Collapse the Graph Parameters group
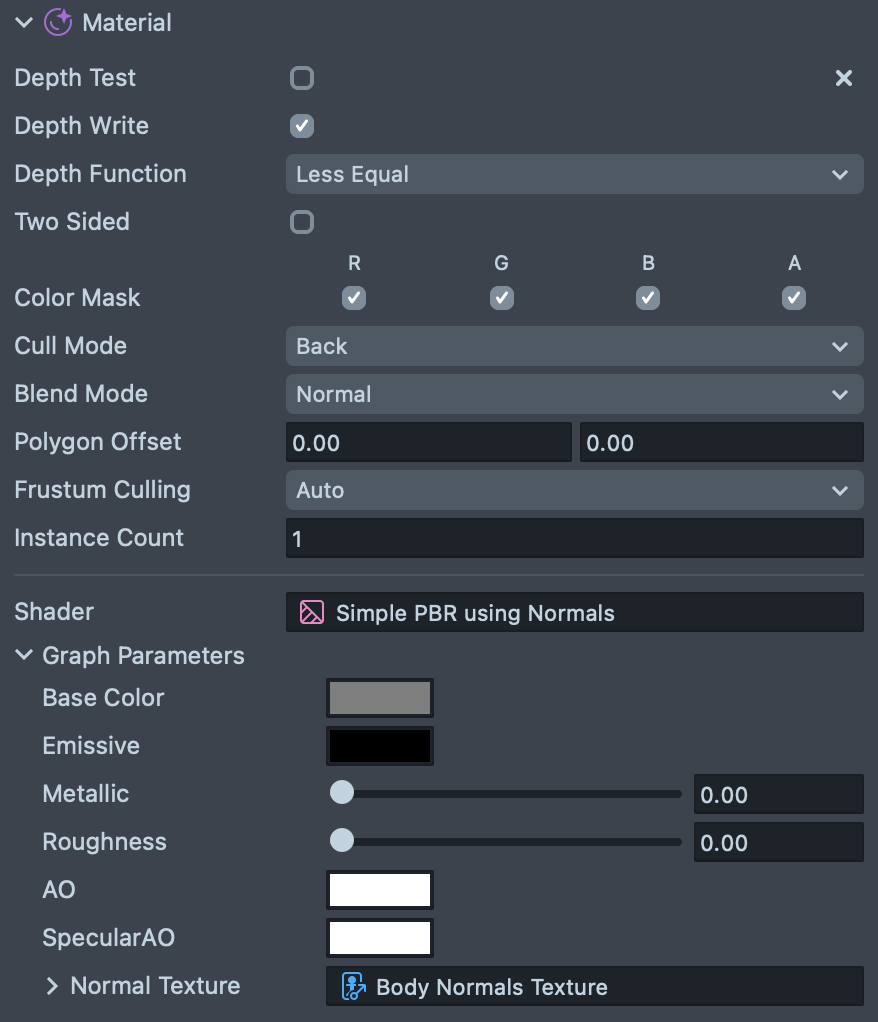Screen dimensions: 878x1022 point(24,656)
